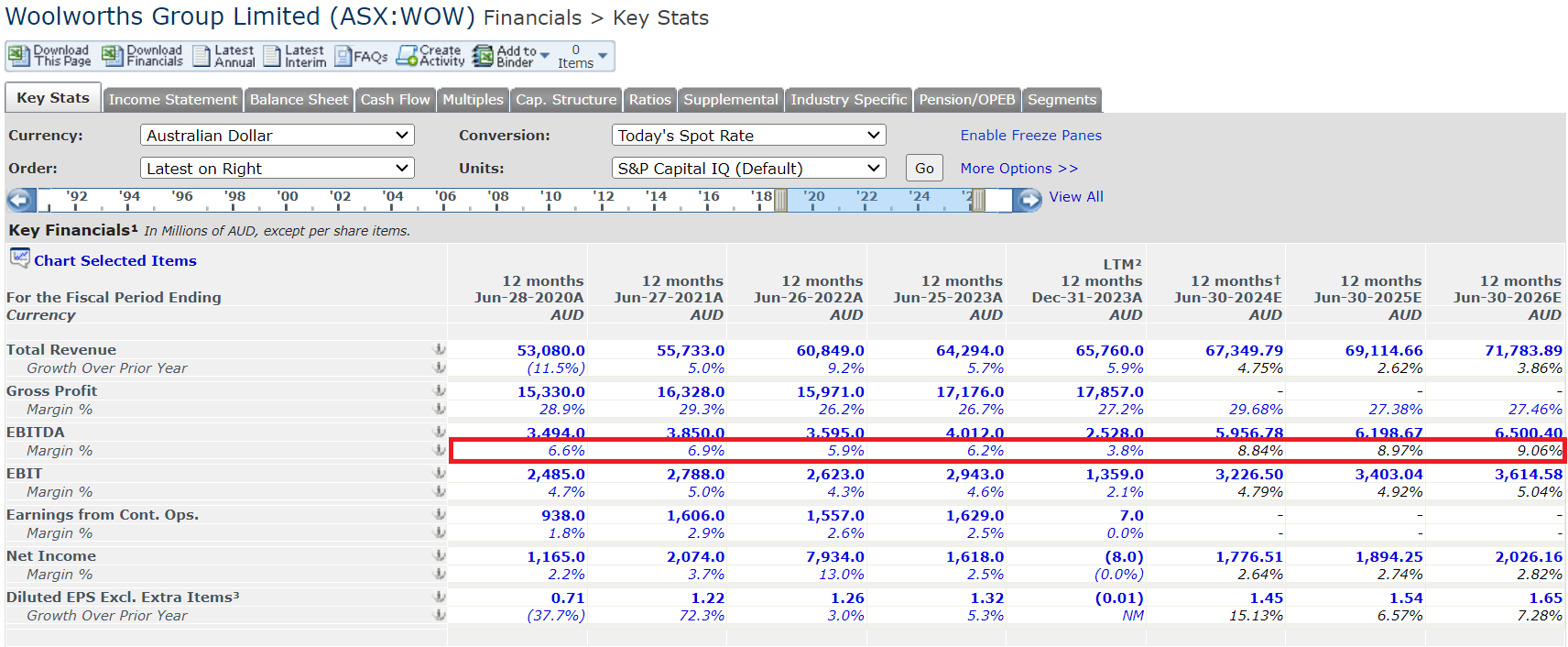Grab the left timeline range slider handle

tap(780, 200)
